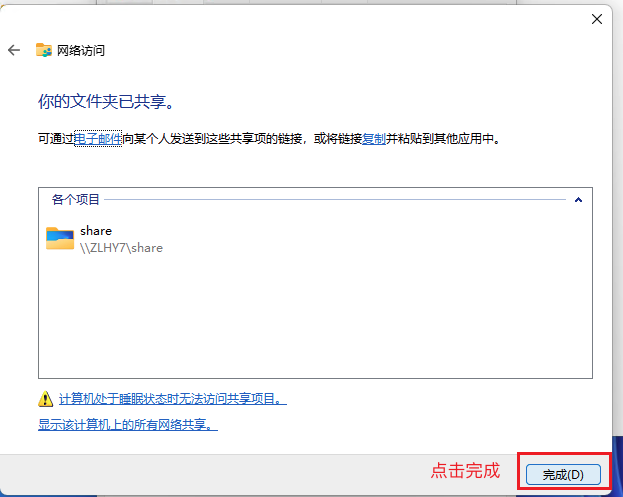
Task: Click the empty title bar area of the dialog
Action: [x=300, y=18]
